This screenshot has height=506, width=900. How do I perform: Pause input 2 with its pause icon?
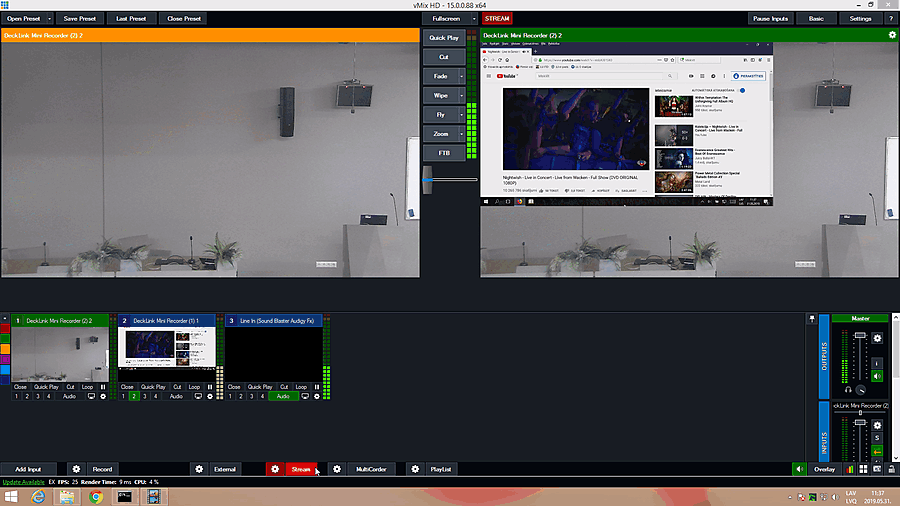click(x=210, y=387)
